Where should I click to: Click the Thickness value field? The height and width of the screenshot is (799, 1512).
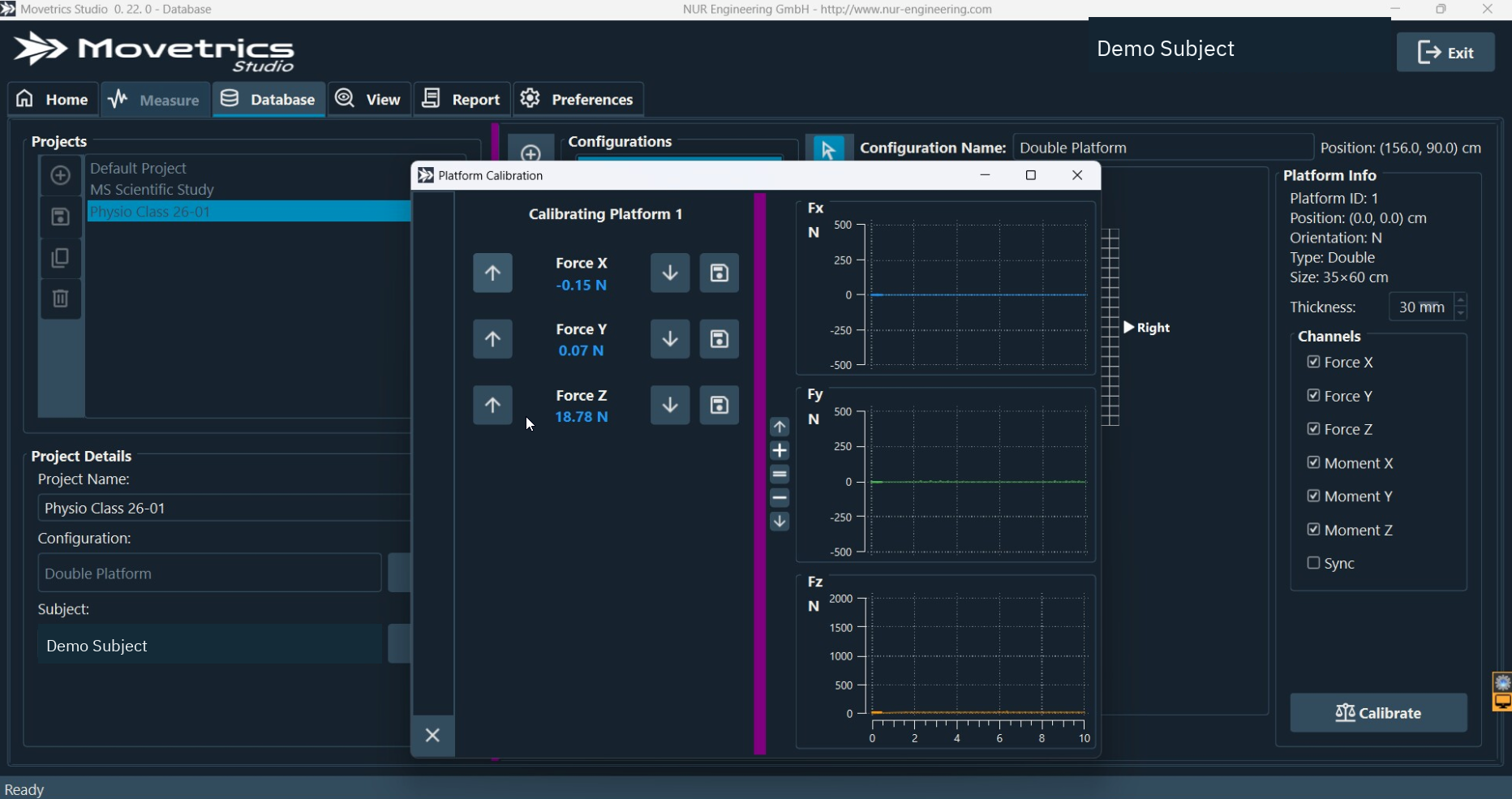(x=1421, y=307)
